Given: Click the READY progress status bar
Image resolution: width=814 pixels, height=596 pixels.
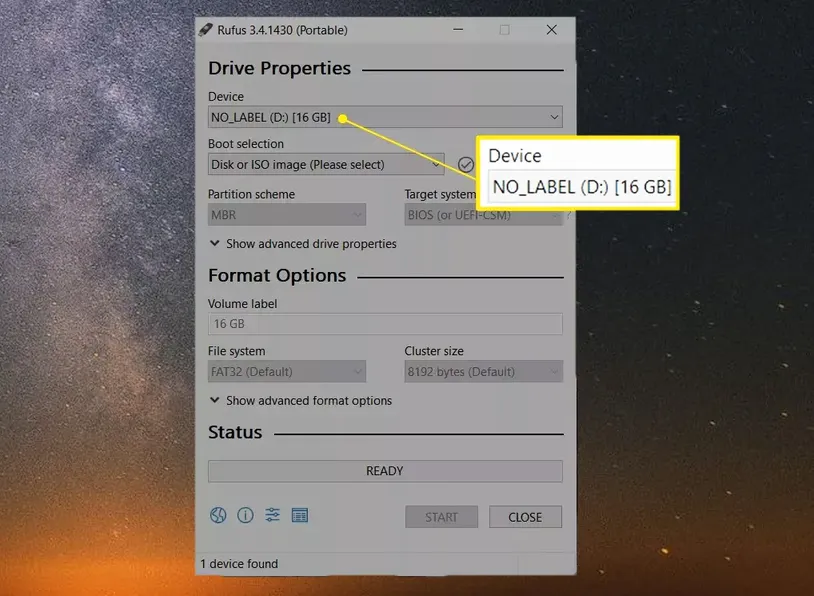Looking at the screenshot, I should pyautogui.click(x=385, y=471).
